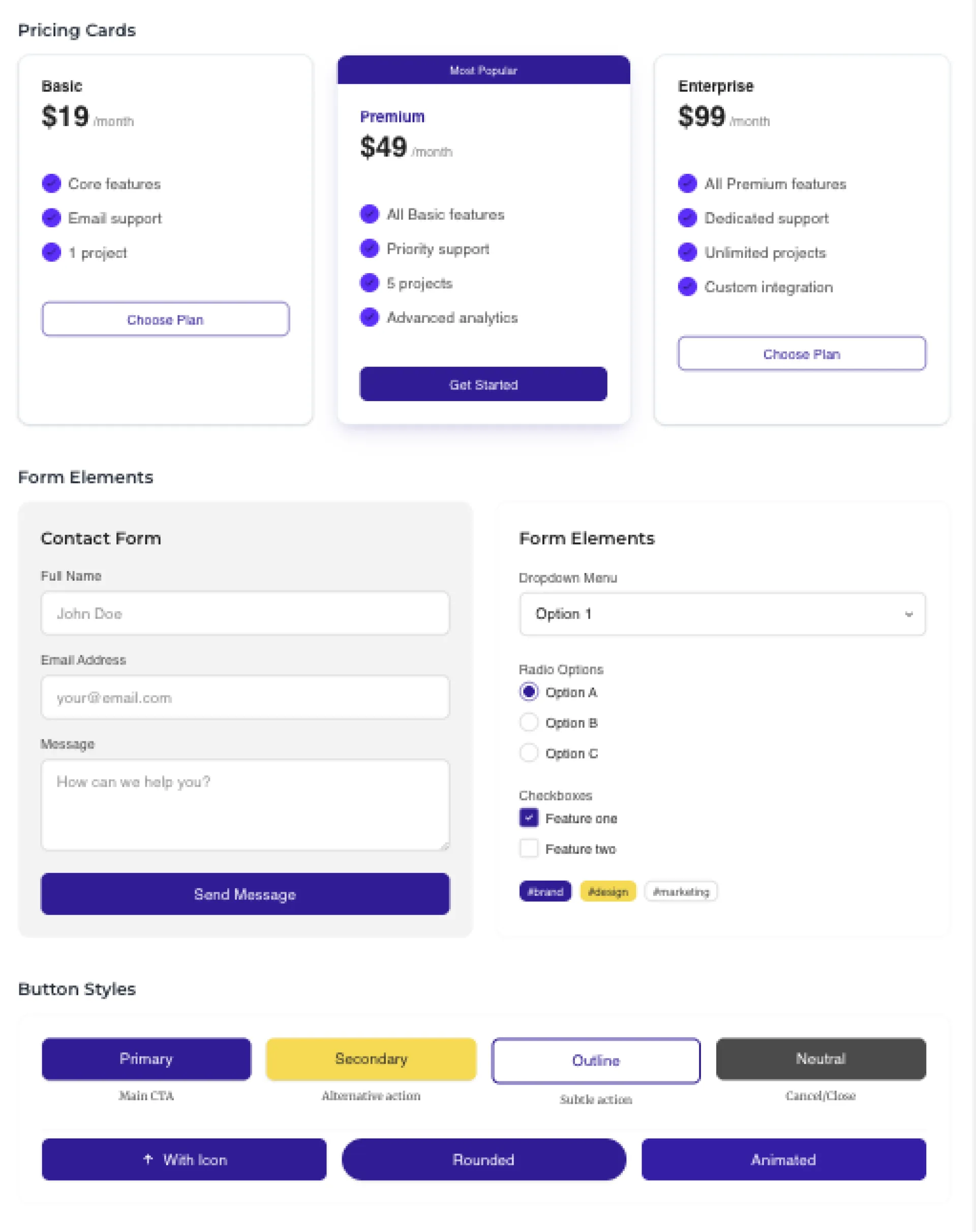Check the Feature two checkbox
Viewport: 976px width, 1232px height.
(x=529, y=848)
